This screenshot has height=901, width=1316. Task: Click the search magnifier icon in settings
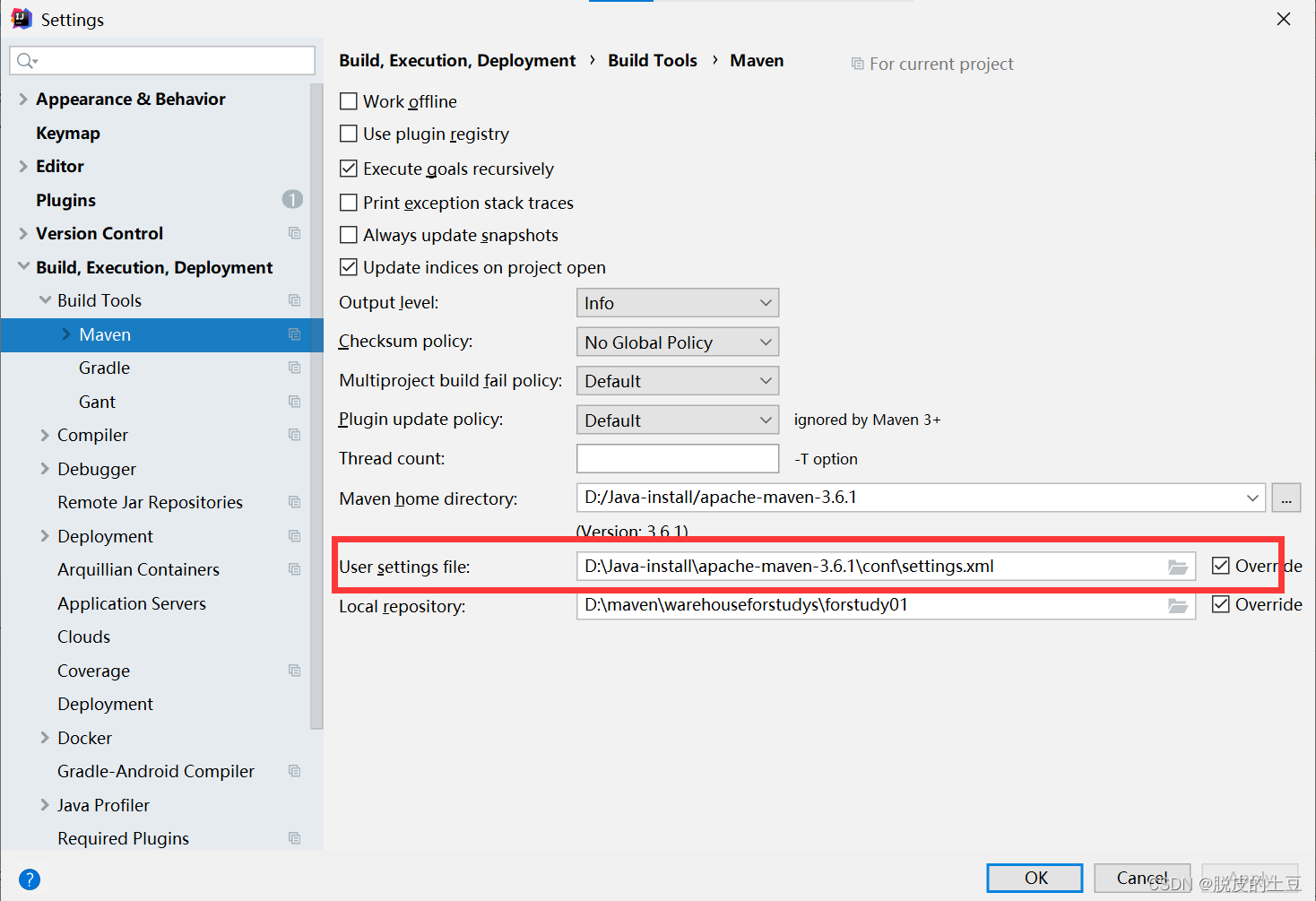point(26,60)
